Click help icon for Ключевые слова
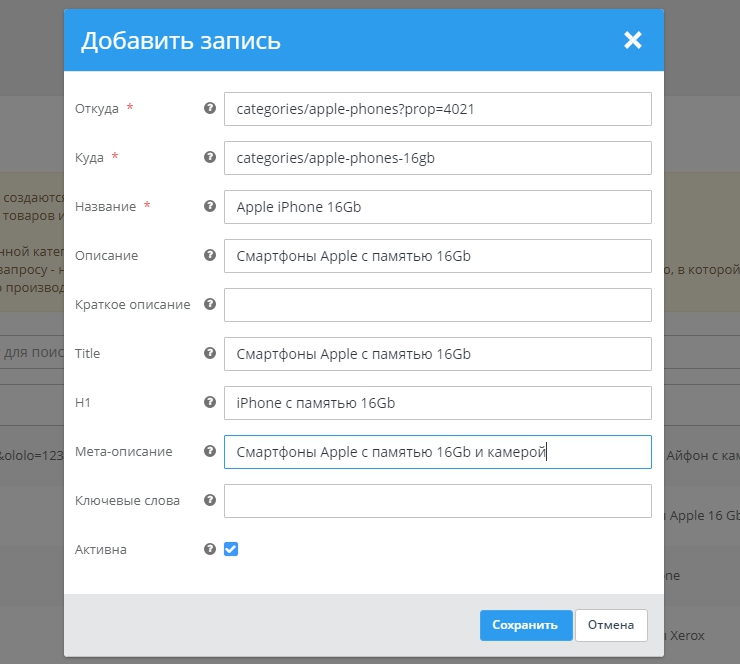 click(210, 500)
